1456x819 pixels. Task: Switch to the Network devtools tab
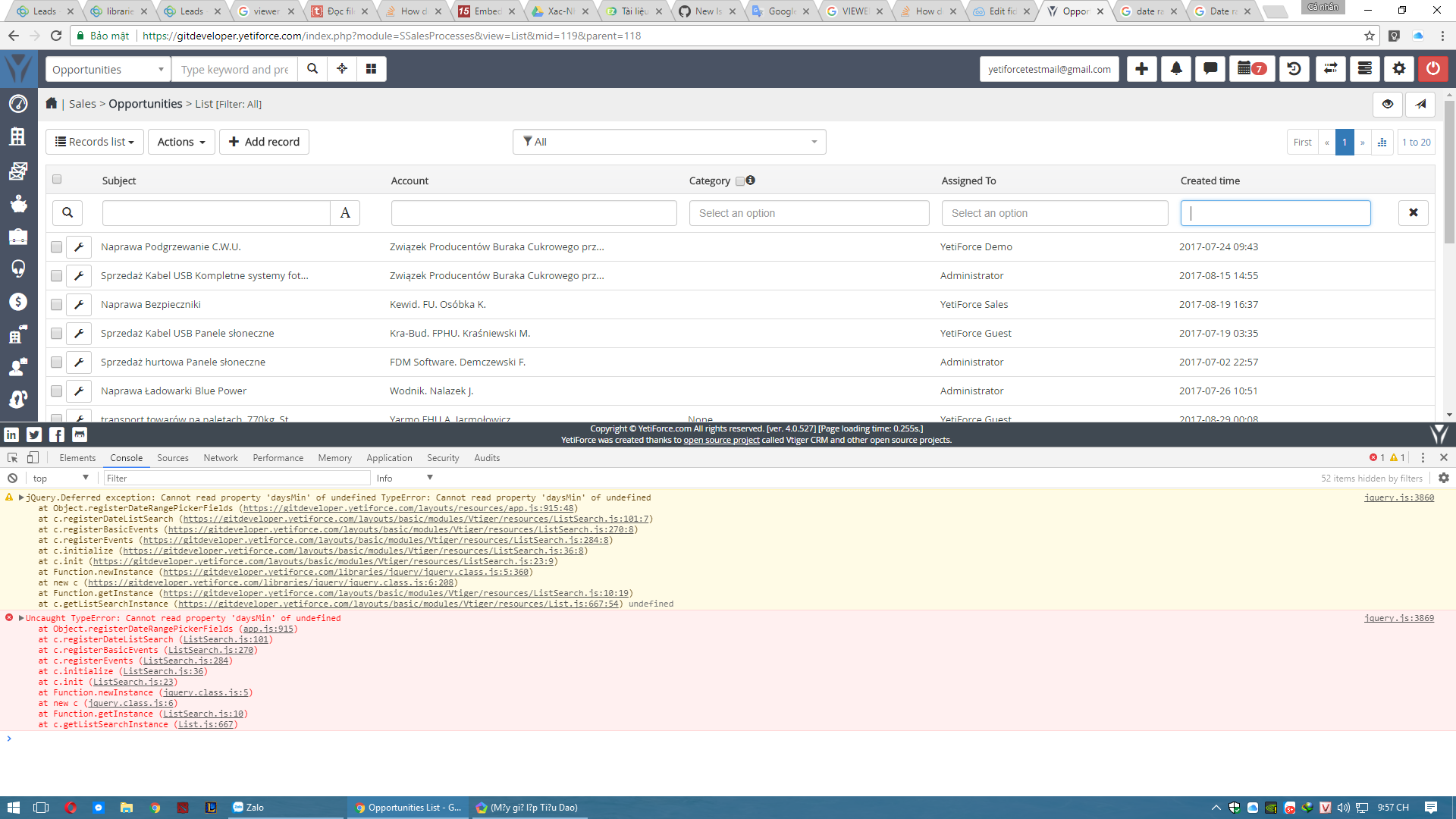point(221,458)
